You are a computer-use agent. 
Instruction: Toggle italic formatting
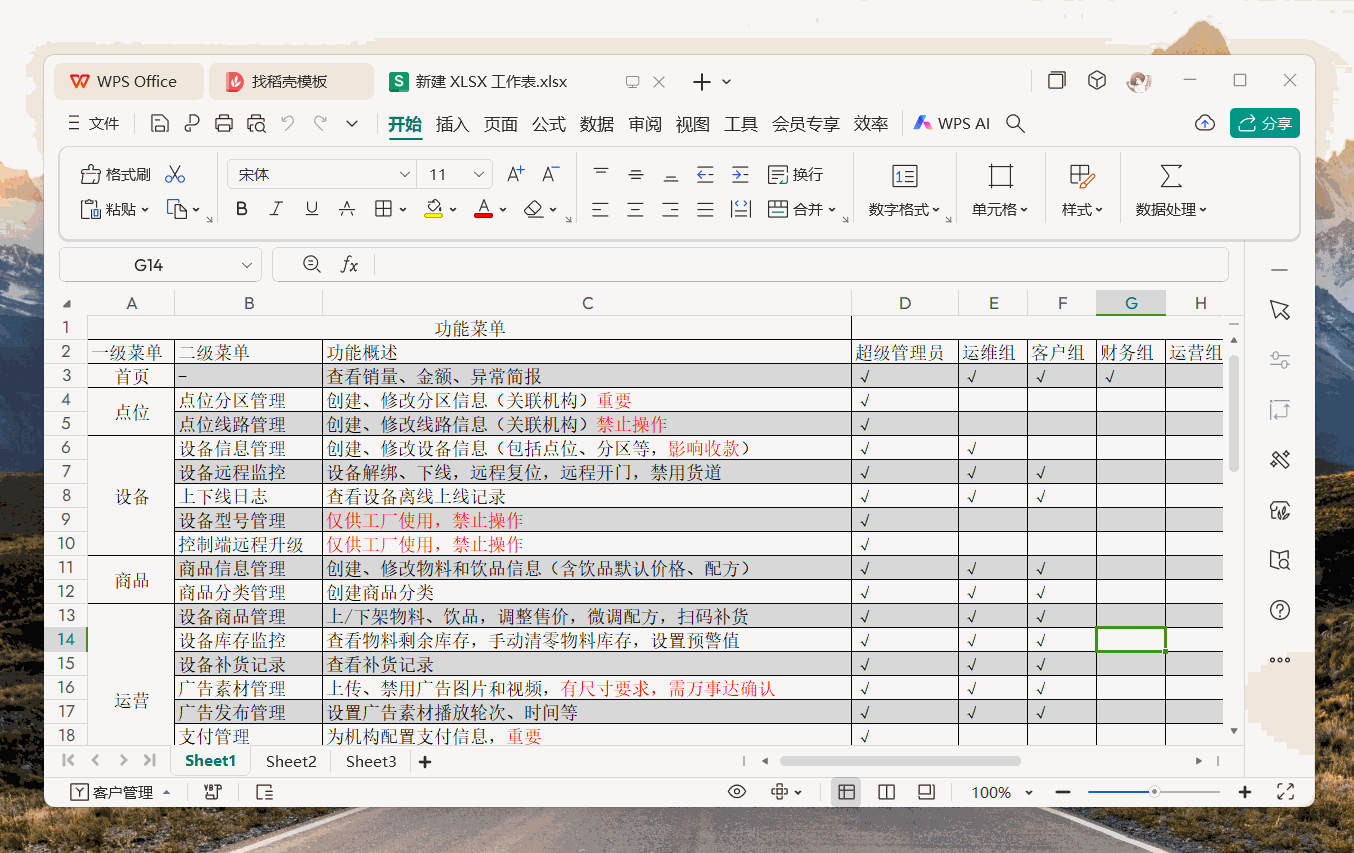(277, 209)
